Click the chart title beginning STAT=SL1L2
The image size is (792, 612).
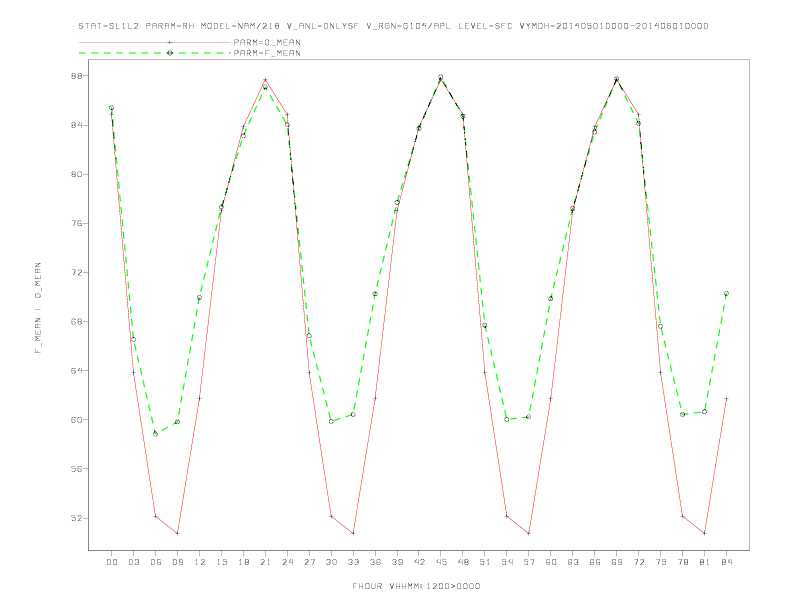point(393,26)
